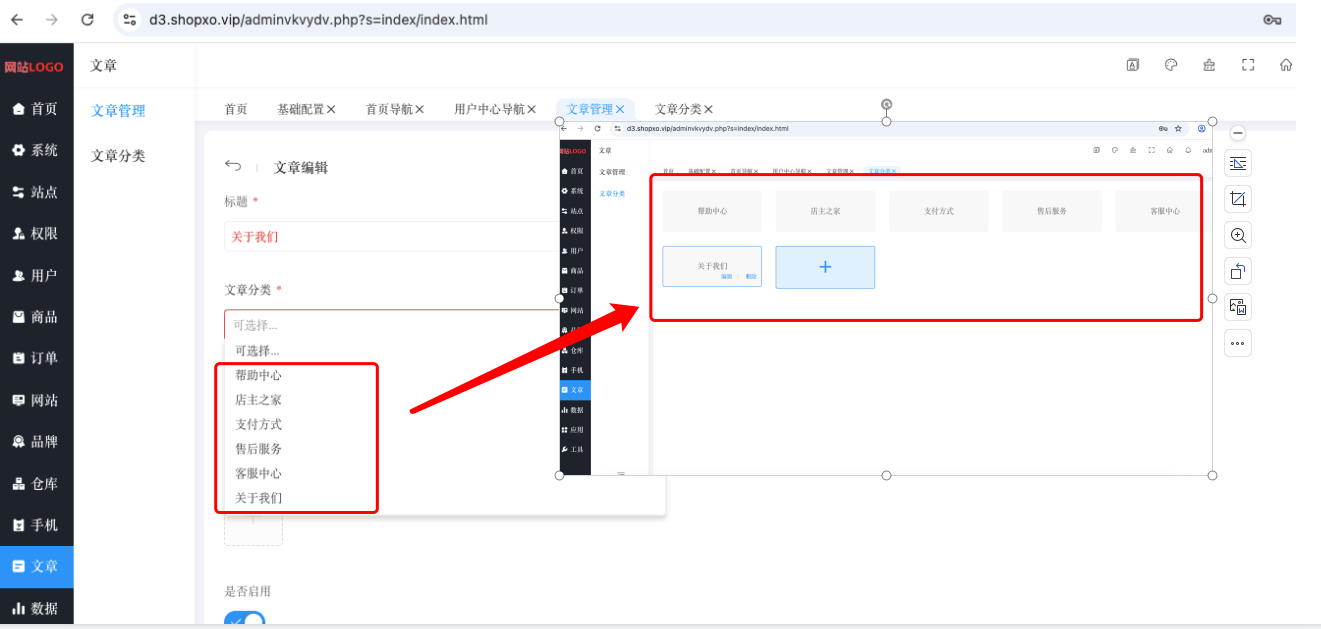Close the 文章管理 tab
Screen dimensions: 1321x629
coord(620,110)
